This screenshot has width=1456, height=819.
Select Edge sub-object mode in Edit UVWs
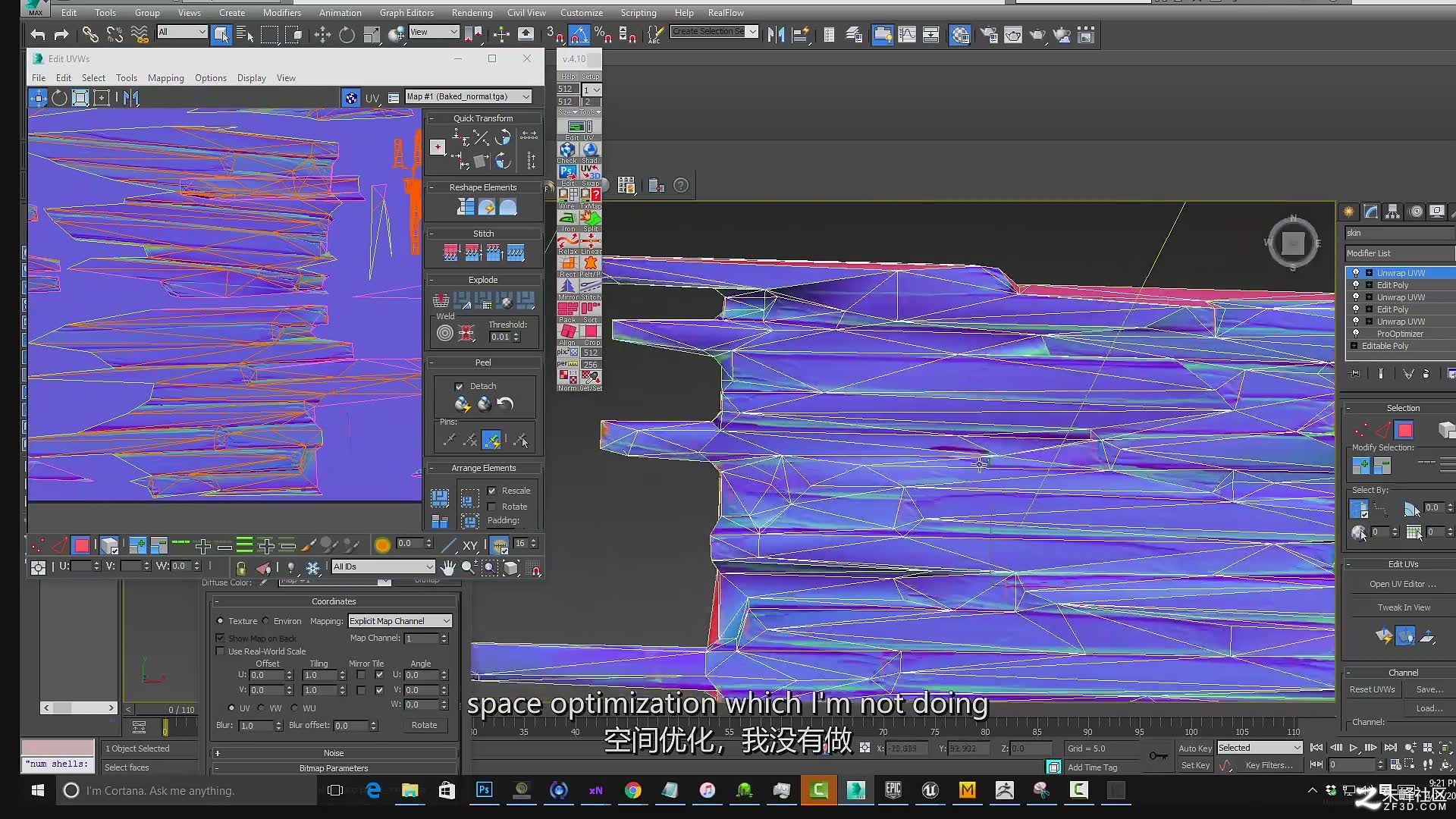59,544
